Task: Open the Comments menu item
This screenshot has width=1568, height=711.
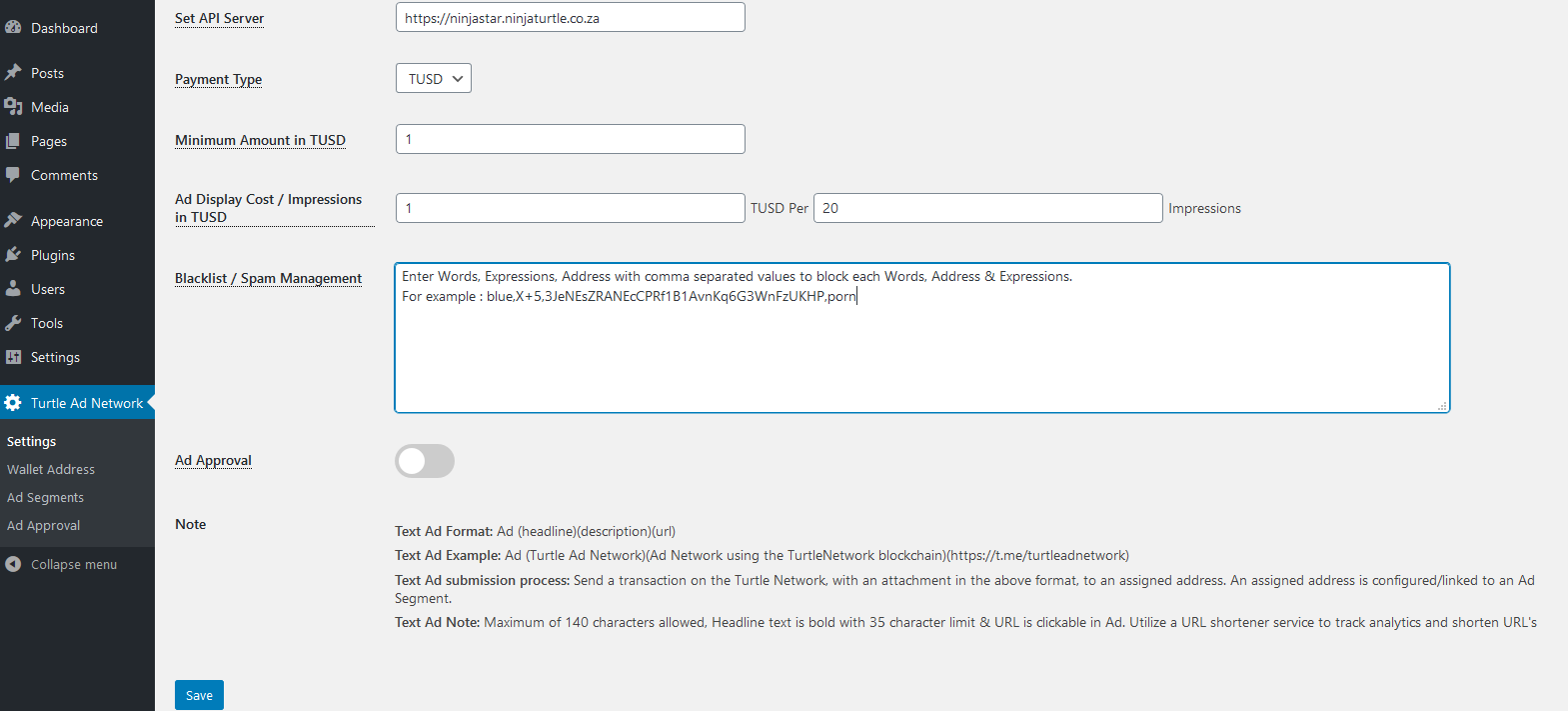Action: 77,175
